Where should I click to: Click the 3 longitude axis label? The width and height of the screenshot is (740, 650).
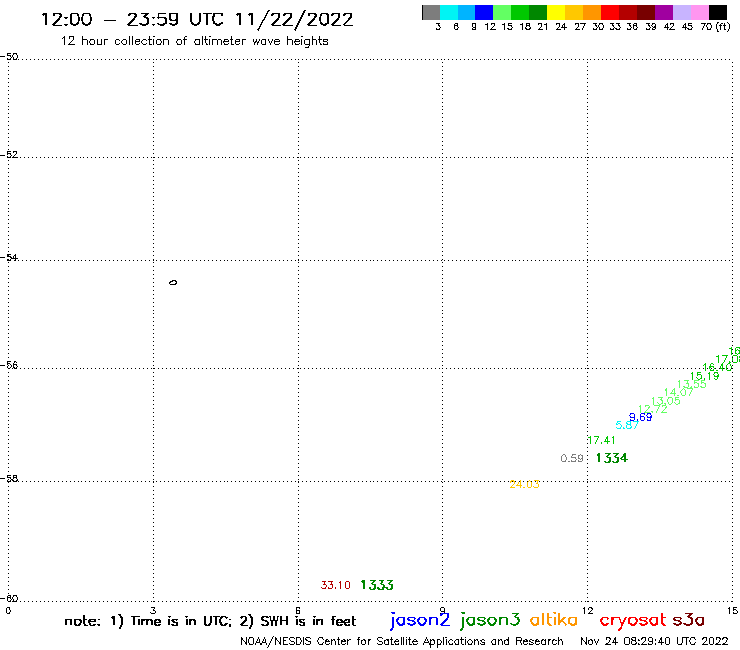[153, 611]
